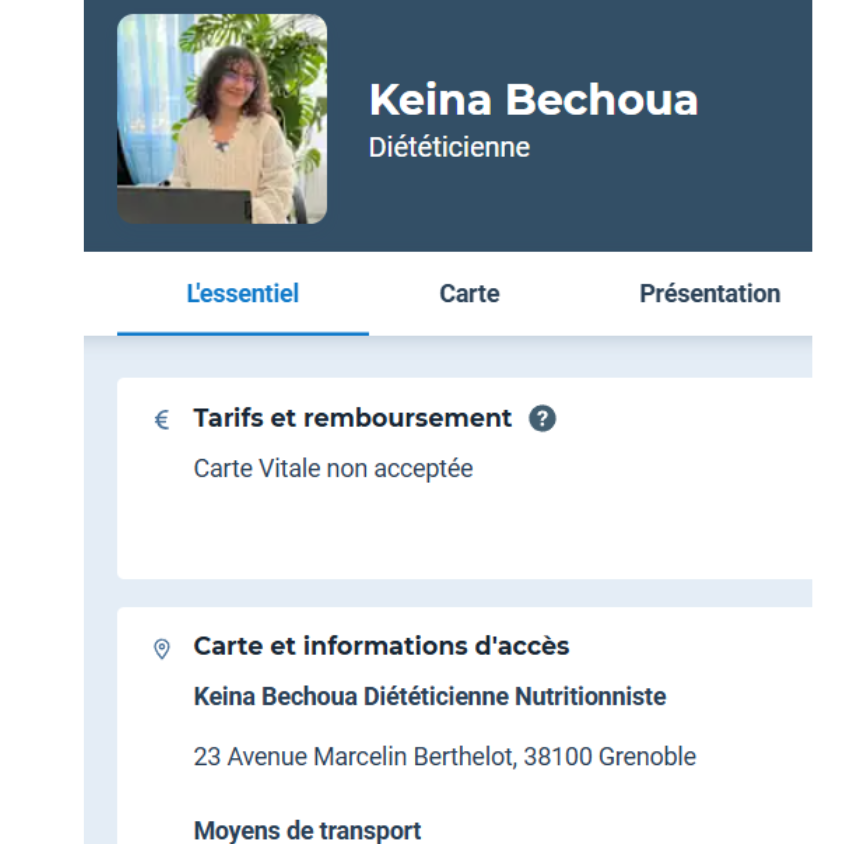This screenshot has height=844, width=866.
Task: Open the Carte tab
Action: (x=469, y=294)
